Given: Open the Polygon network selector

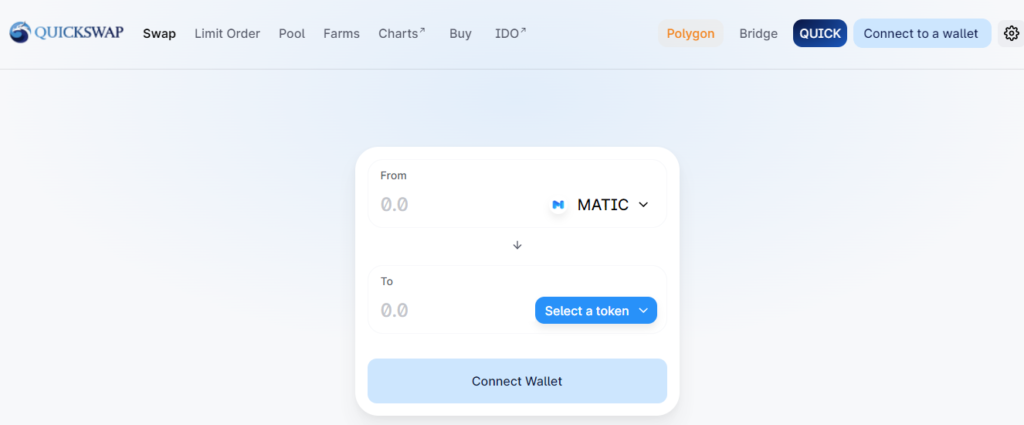Looking at the screenshot, I should pos(690,33).
